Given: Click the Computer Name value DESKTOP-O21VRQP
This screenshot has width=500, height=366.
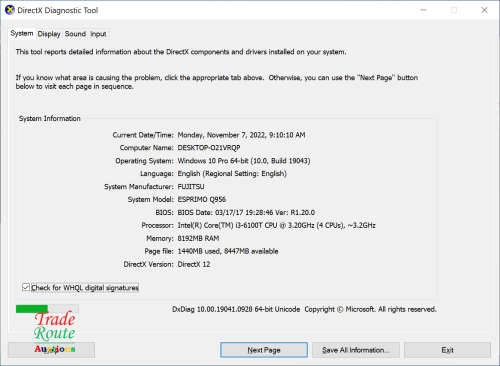Looking at the screenshot, I should (x=209, y=148).
